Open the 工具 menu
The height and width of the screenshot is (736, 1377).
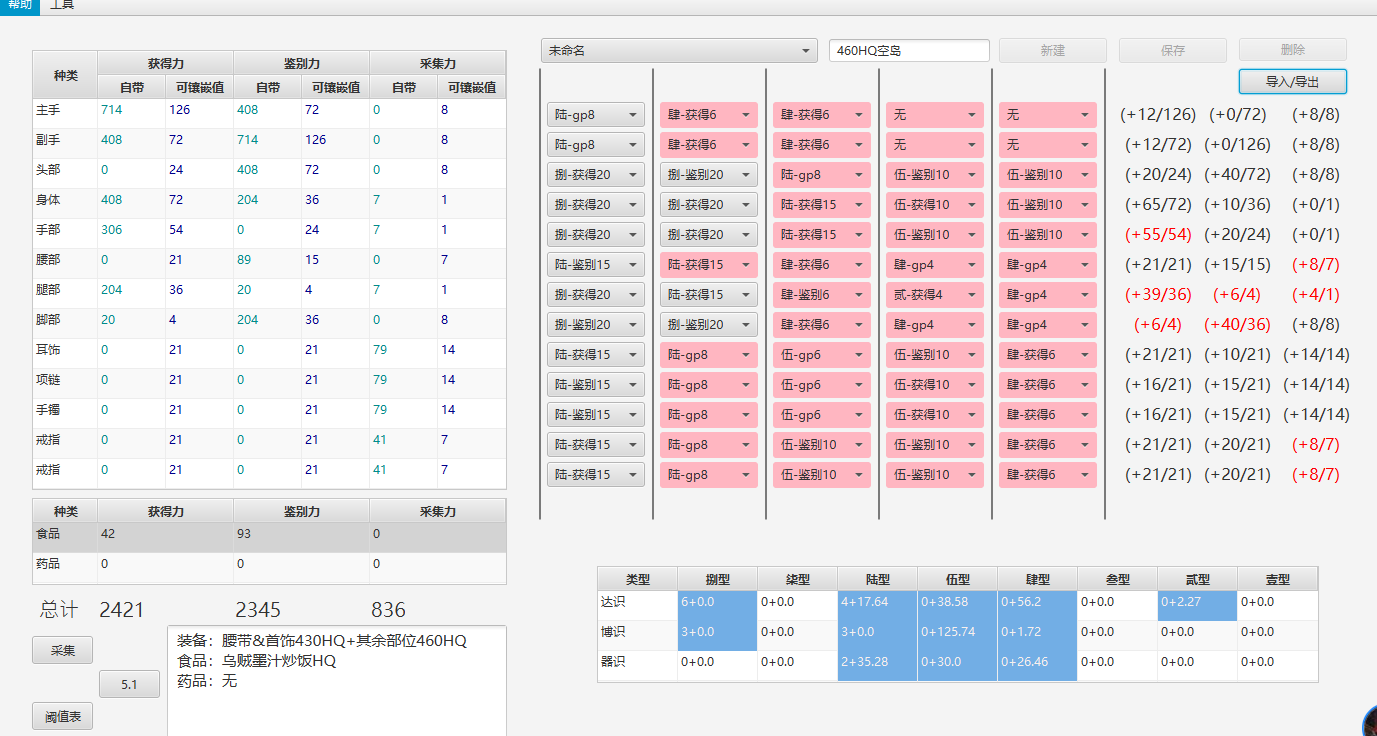pyautogui.click(x=62, y=5)
